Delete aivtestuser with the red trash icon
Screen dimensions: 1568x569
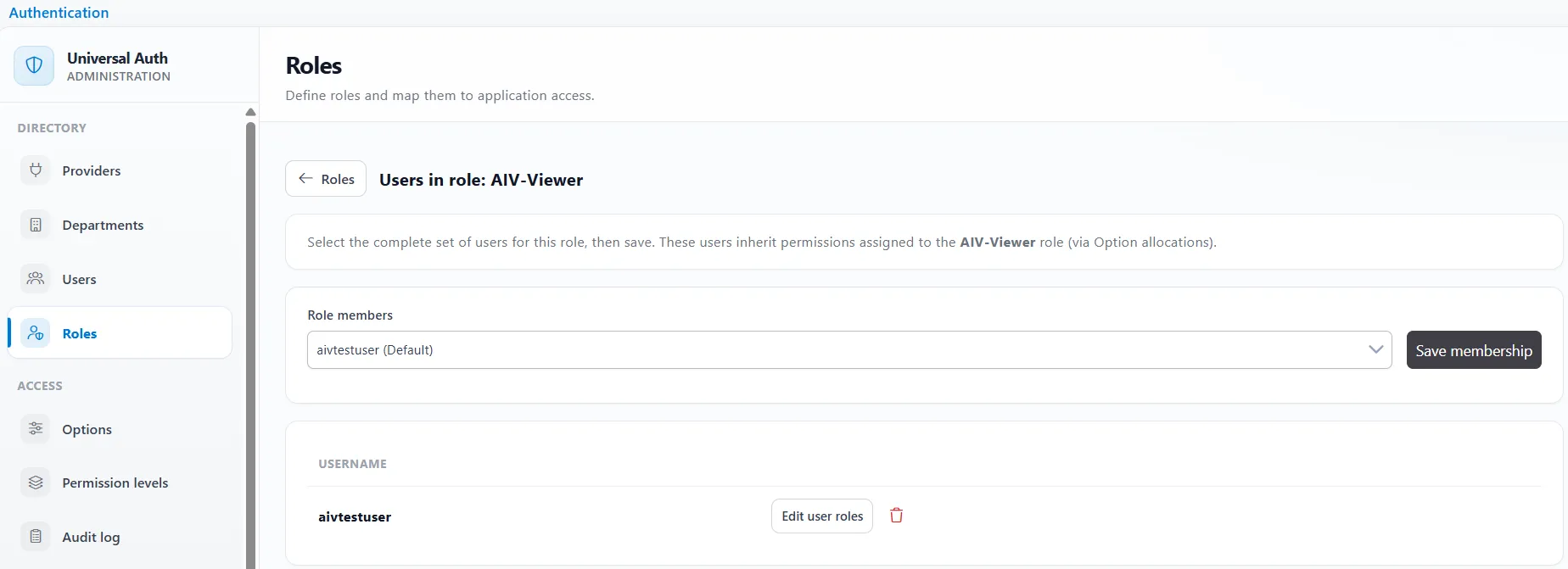tap(896, 516)
